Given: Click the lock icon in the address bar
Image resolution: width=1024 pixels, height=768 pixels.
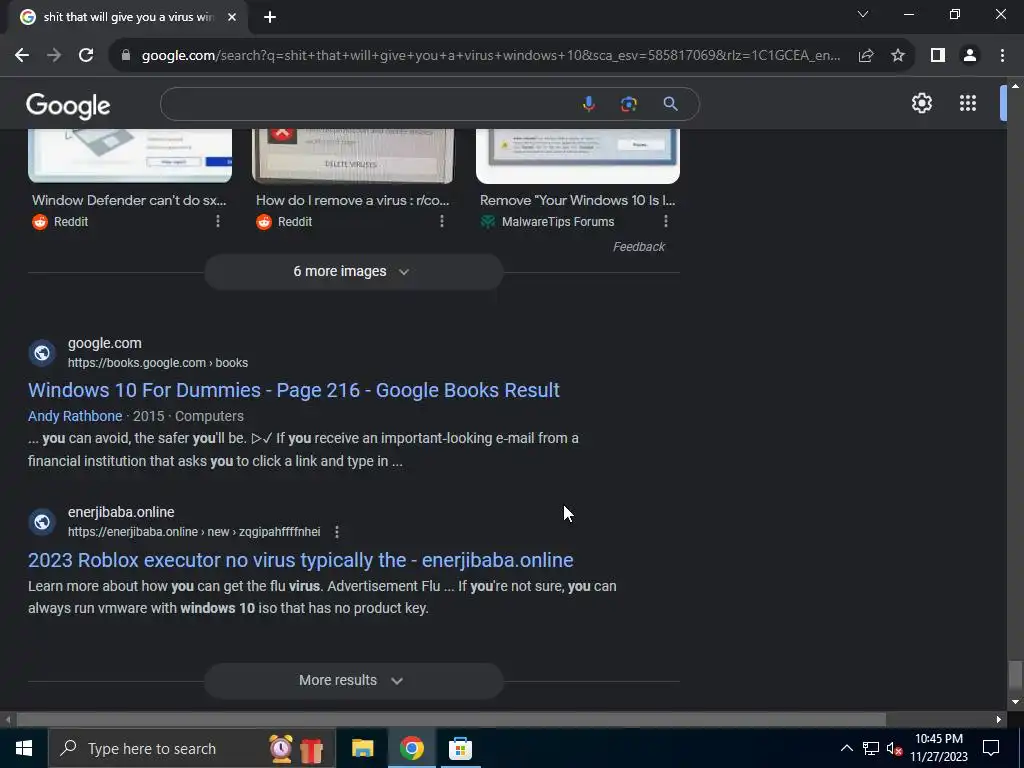Looking at the screenshot, I should (126, 56).
